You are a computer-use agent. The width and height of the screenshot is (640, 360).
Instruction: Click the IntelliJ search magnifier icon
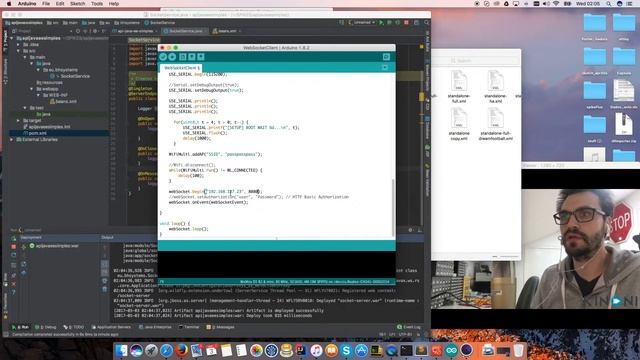pos(427,22)
